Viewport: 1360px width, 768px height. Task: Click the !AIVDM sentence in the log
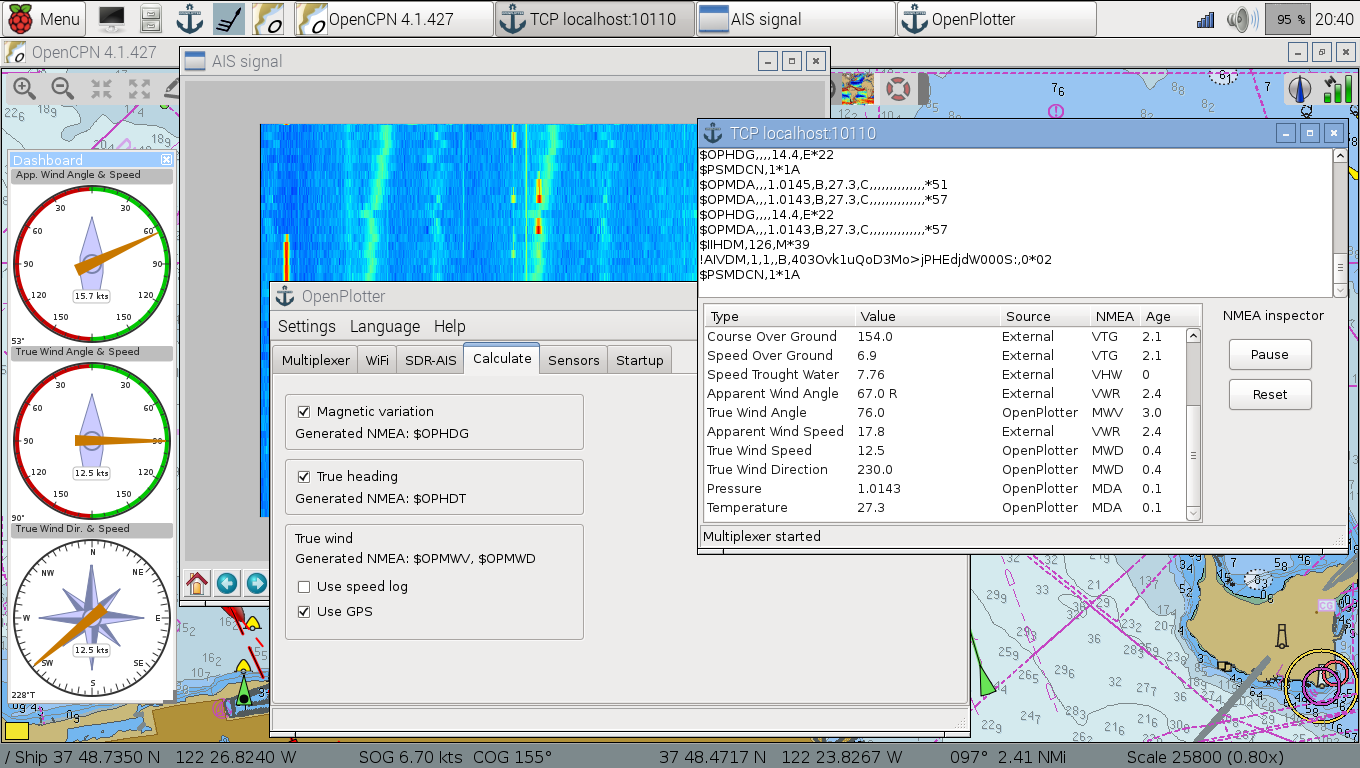coord(875,259)
